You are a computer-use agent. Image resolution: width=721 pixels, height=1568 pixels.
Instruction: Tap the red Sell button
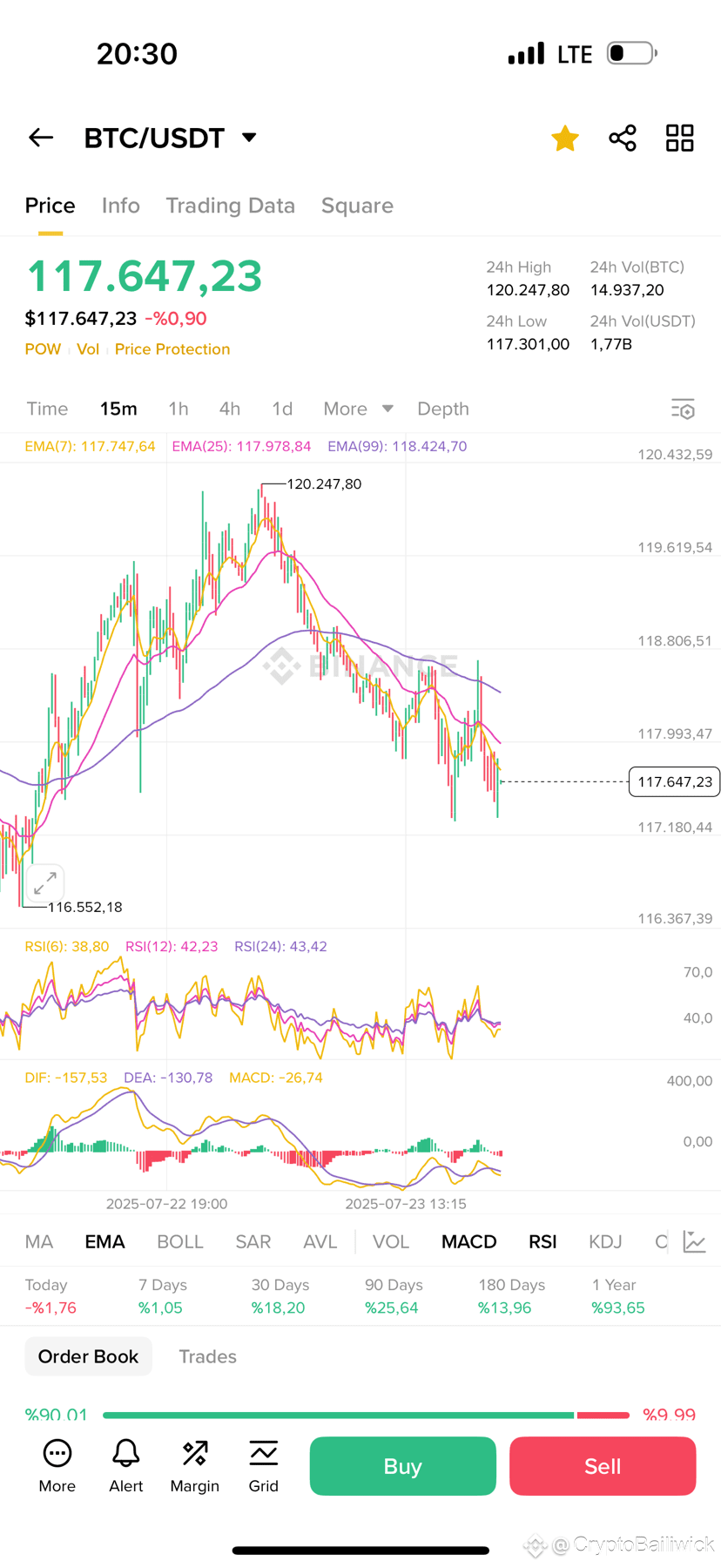[x=603, y=1466]
